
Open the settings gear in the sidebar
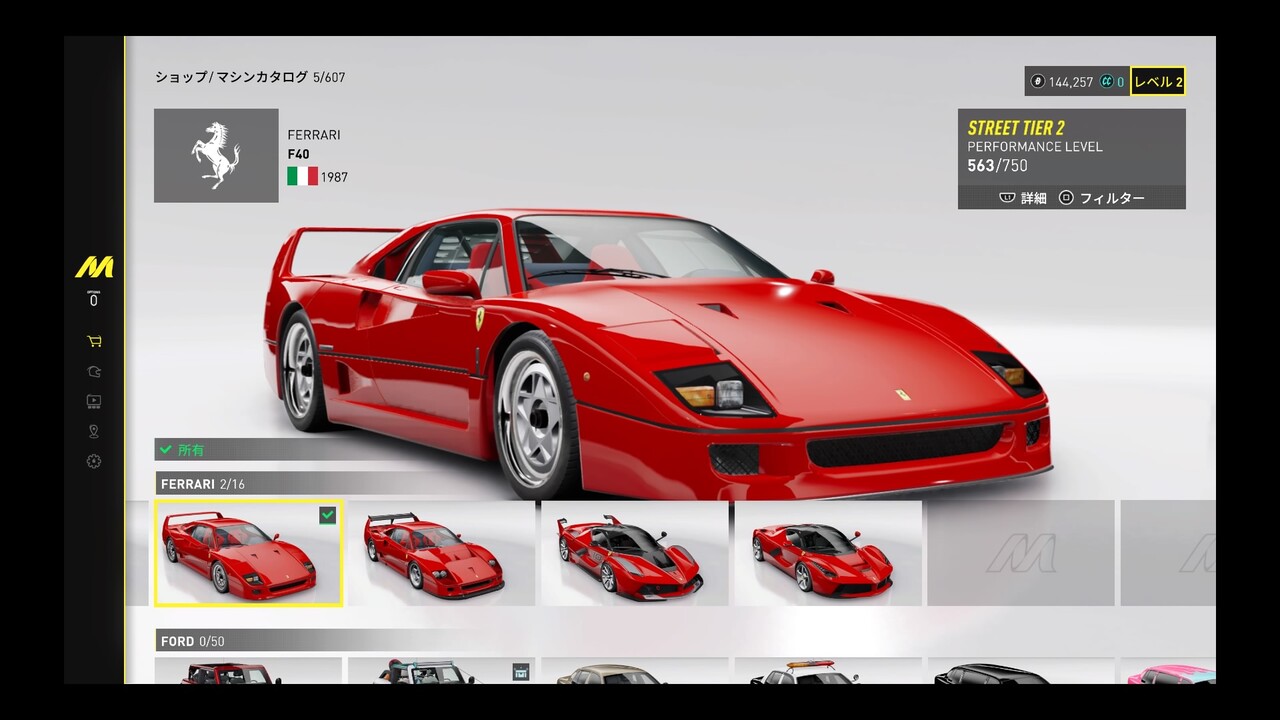(x=94, y=461)
